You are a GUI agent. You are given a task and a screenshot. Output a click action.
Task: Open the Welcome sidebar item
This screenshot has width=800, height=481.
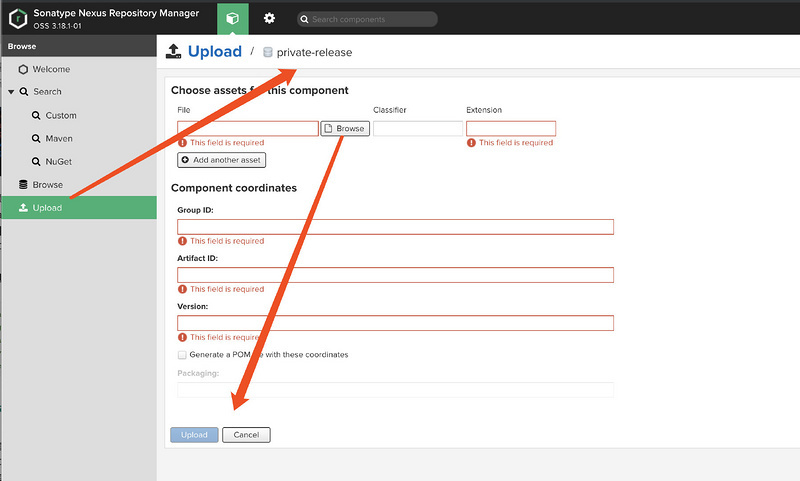51,69
